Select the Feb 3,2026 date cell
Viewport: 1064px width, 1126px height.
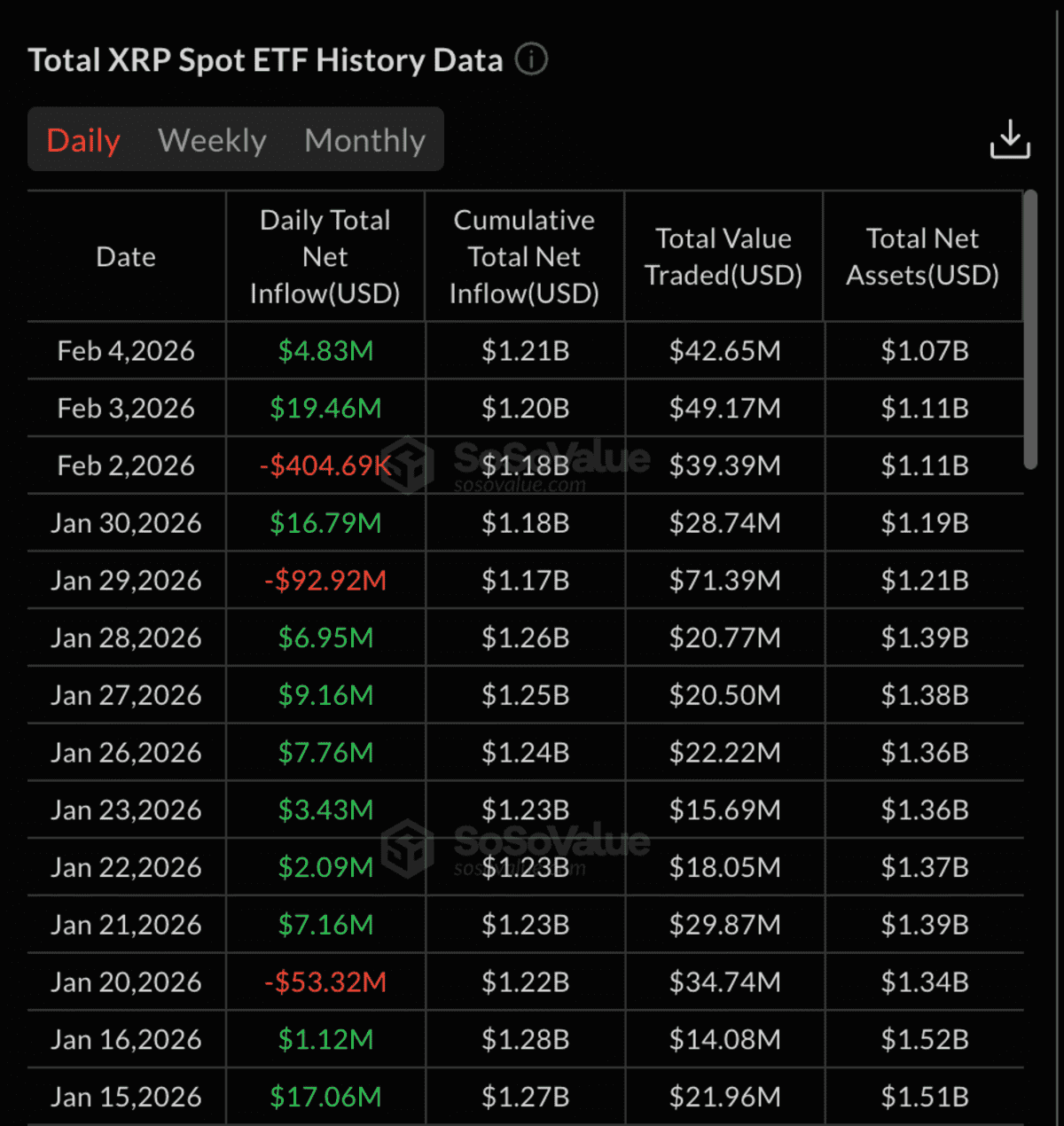pyautogui.click(x=126, y=409)
